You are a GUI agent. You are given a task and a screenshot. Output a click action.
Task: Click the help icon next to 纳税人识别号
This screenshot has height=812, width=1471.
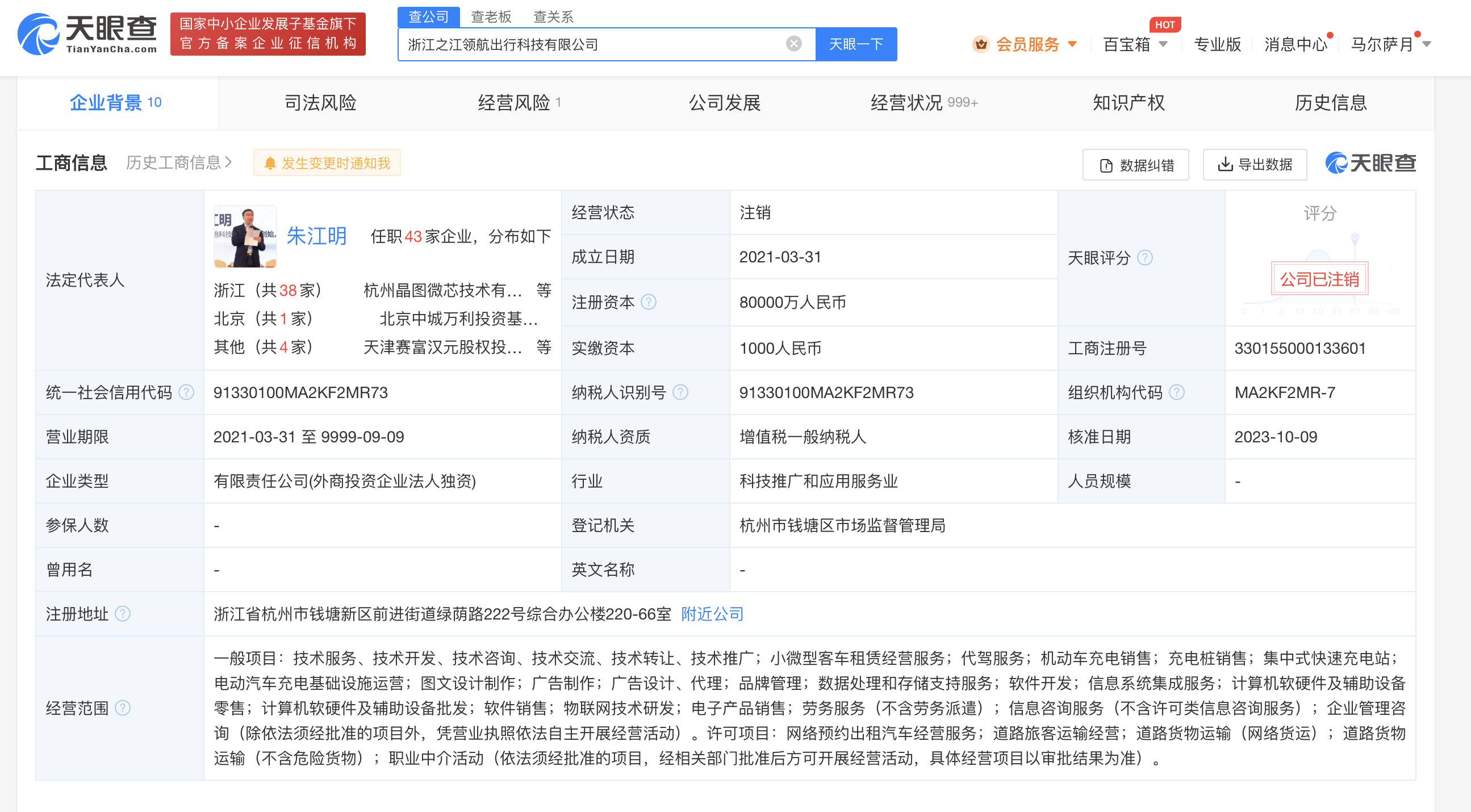click(x=680, y=392)
